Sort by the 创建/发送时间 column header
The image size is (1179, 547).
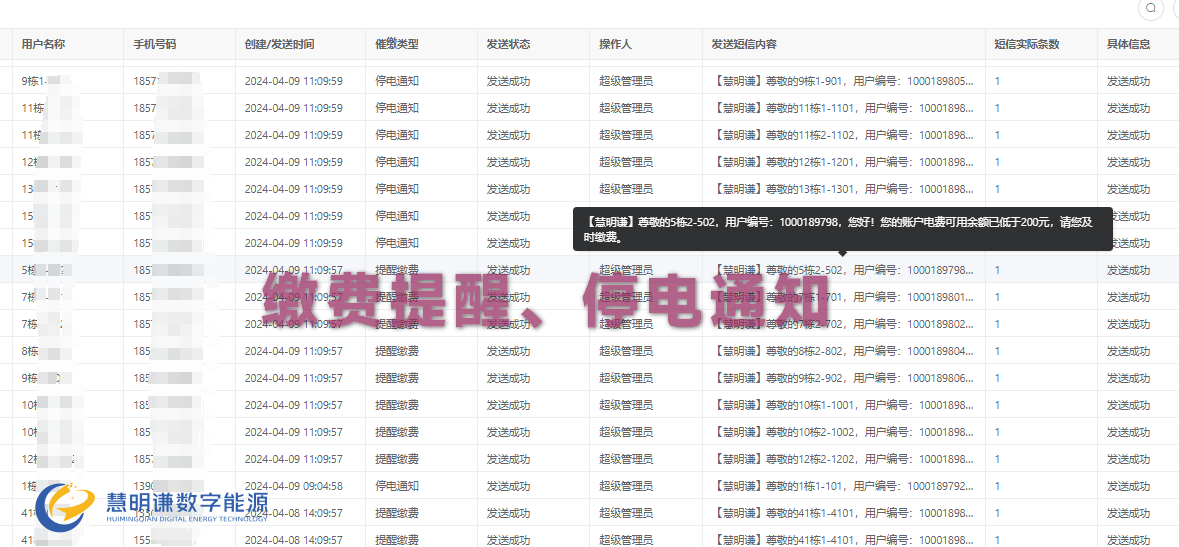pos(279,44)
